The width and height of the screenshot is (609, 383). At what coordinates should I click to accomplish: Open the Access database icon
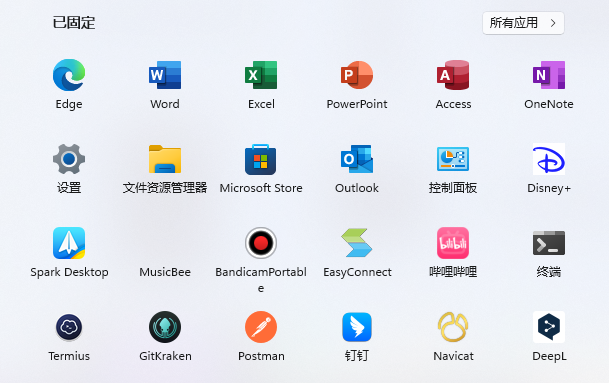[453, 75]
